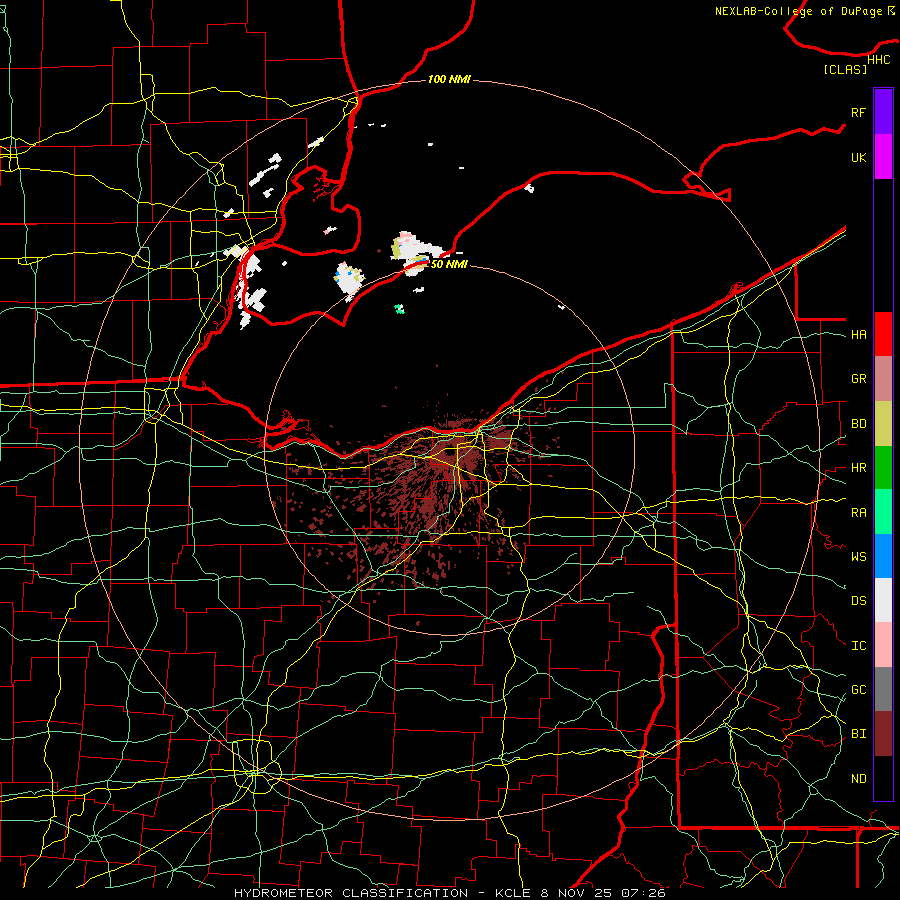Click the DS legend label
Image resolution: width=900 pixels, height=900 pixels.
(859, 601)
